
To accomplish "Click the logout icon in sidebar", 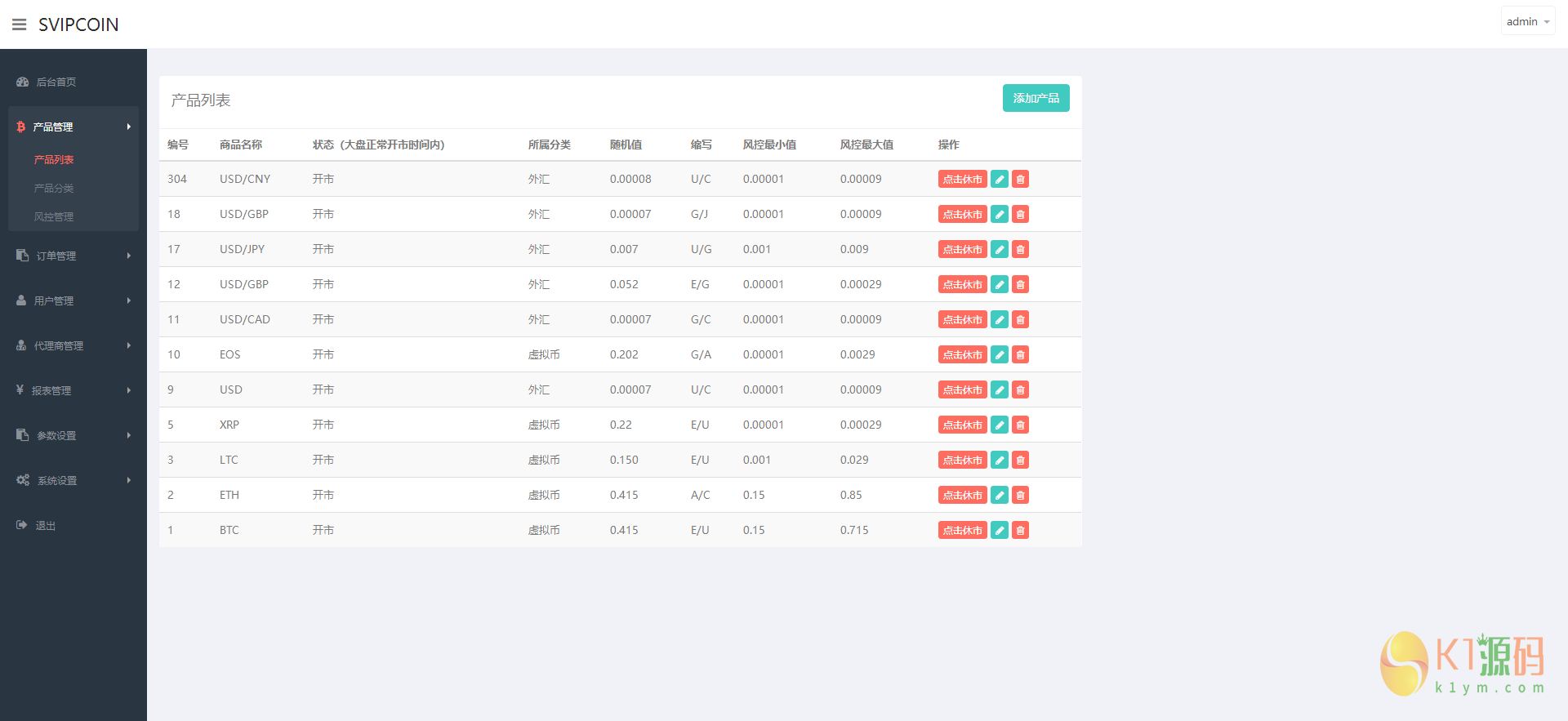I will (22, 525).
